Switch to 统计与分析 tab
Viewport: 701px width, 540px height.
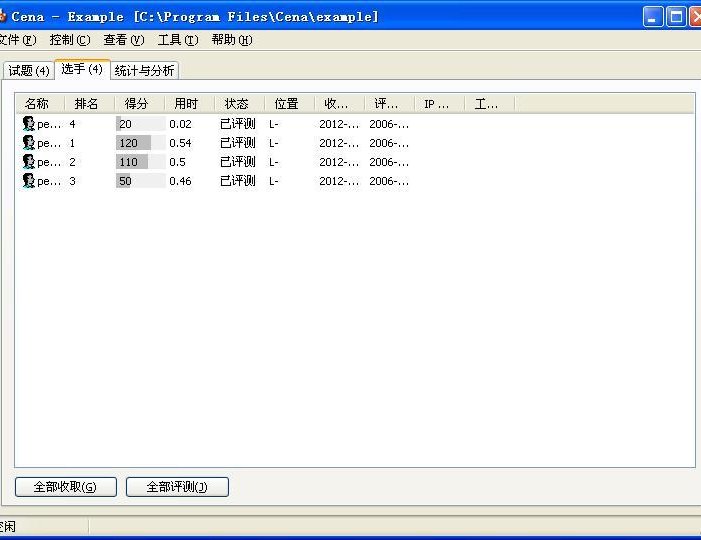[144, 71]
